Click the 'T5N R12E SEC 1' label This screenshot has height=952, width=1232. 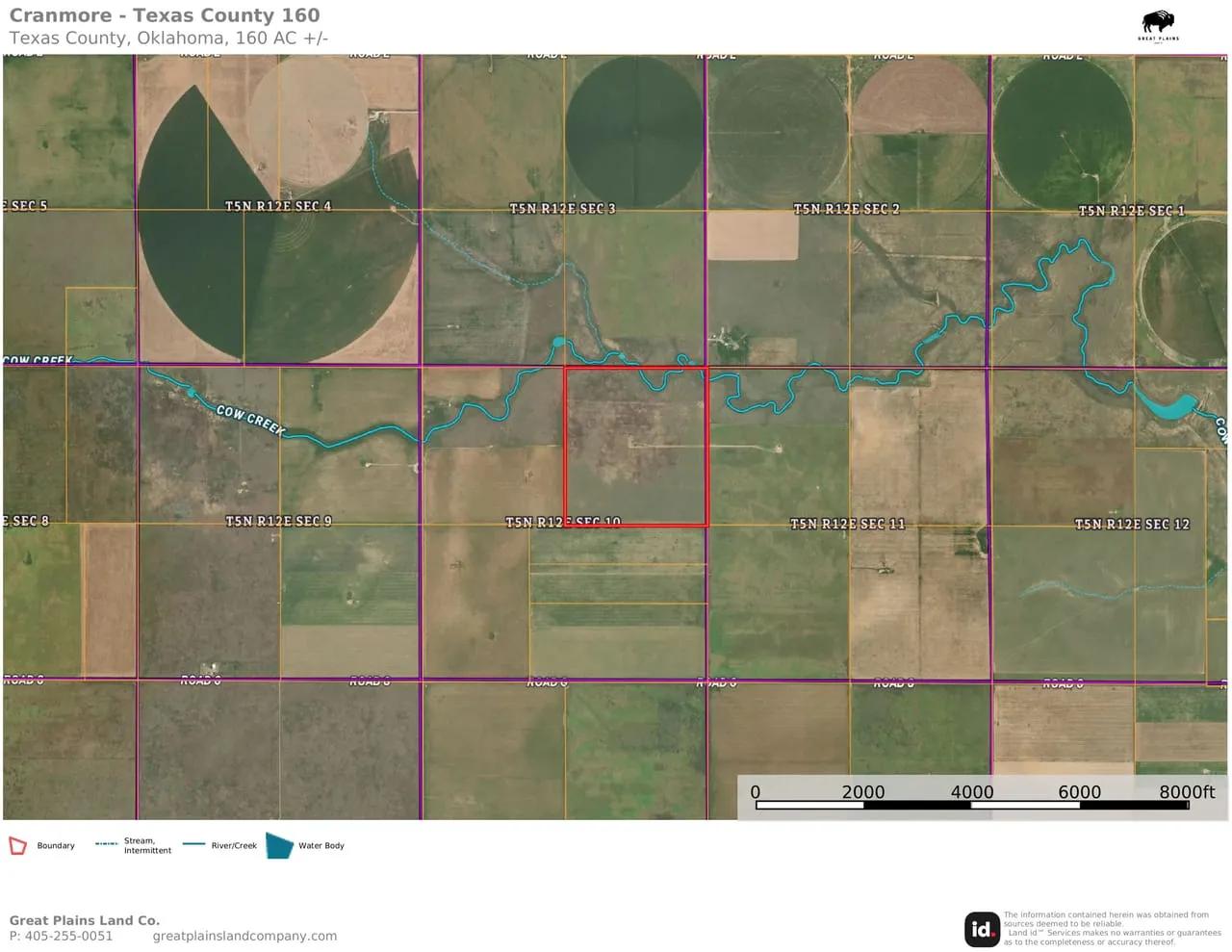(1131, 210)
